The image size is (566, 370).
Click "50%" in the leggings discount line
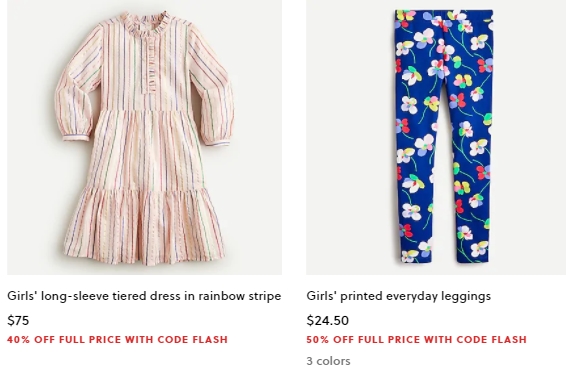tap(318, 340)
